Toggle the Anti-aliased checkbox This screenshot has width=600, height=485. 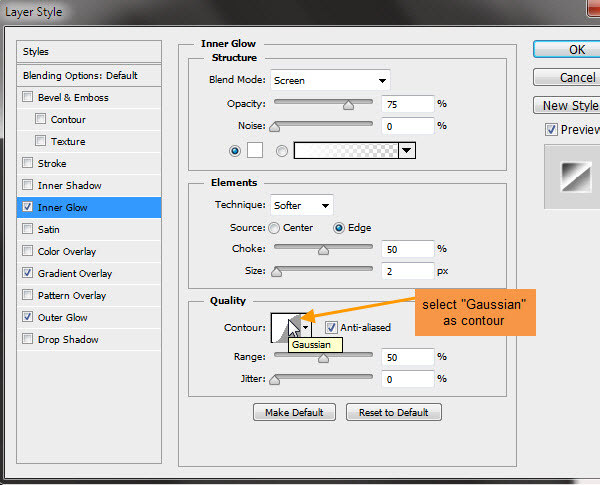(x=331, y=327)
